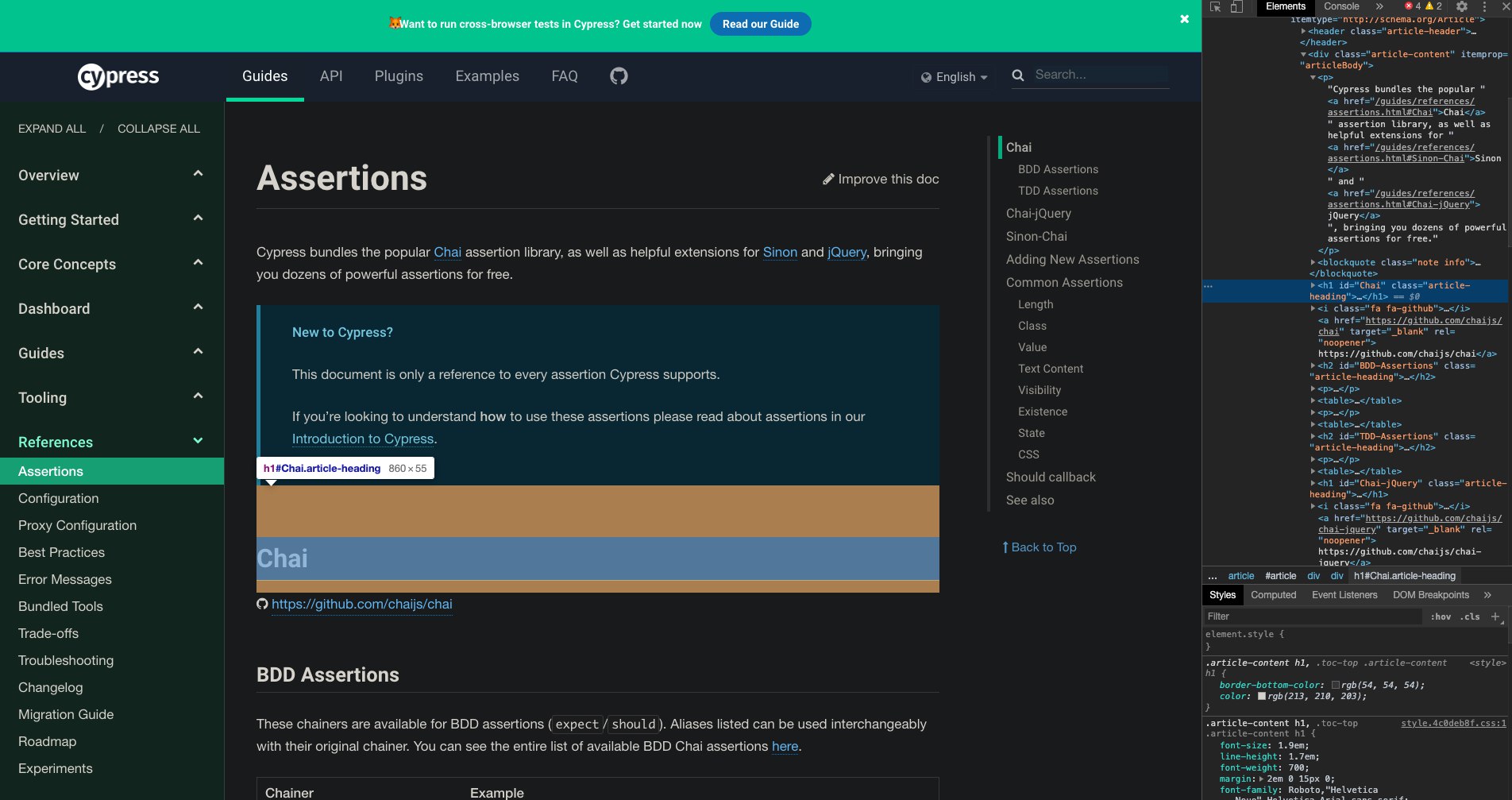Click the GitHub icon beside the chaijs link

click(262, 604)
